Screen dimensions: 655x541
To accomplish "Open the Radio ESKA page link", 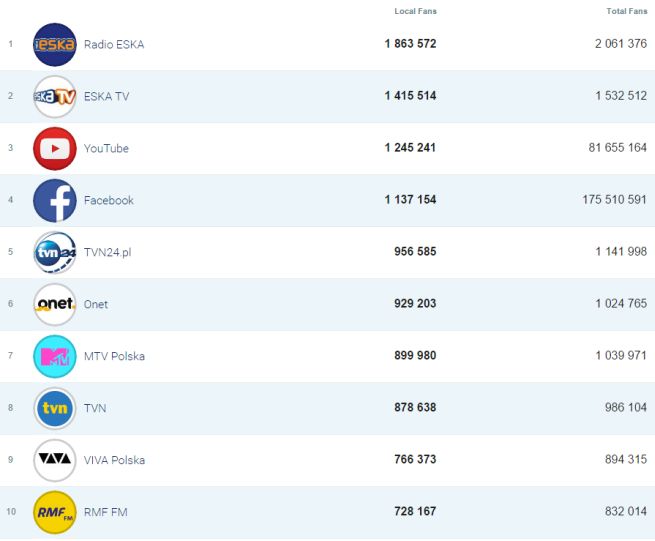I will pyautogui.click(x=114, y=45).
